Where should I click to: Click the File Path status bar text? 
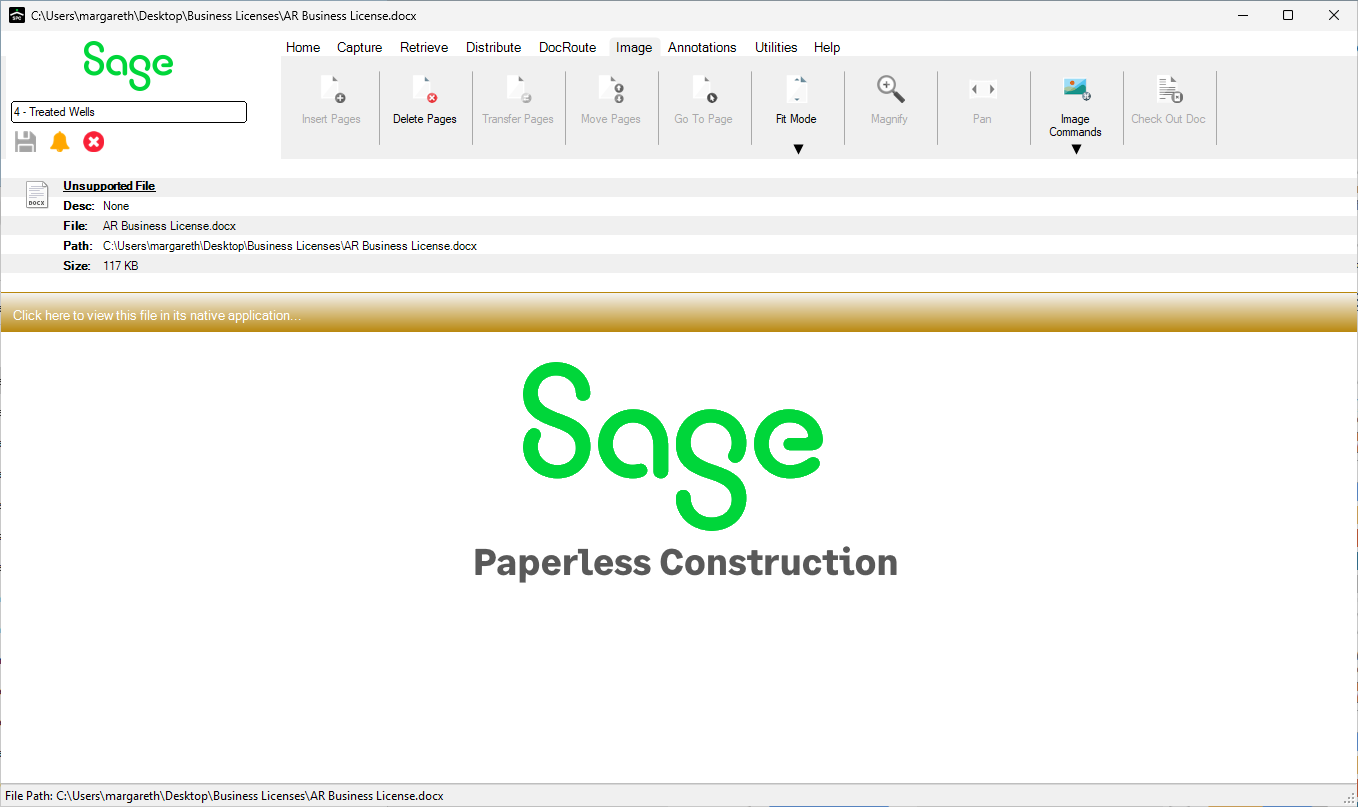click(x=224, y=796)
